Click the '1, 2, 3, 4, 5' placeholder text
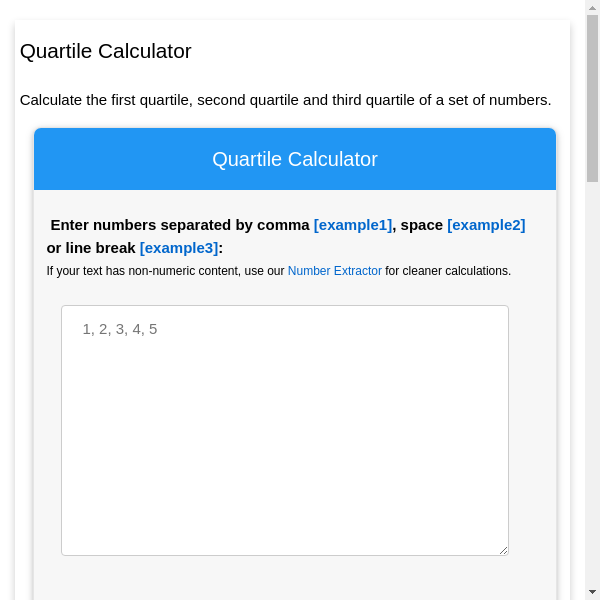 coord(120,329)
